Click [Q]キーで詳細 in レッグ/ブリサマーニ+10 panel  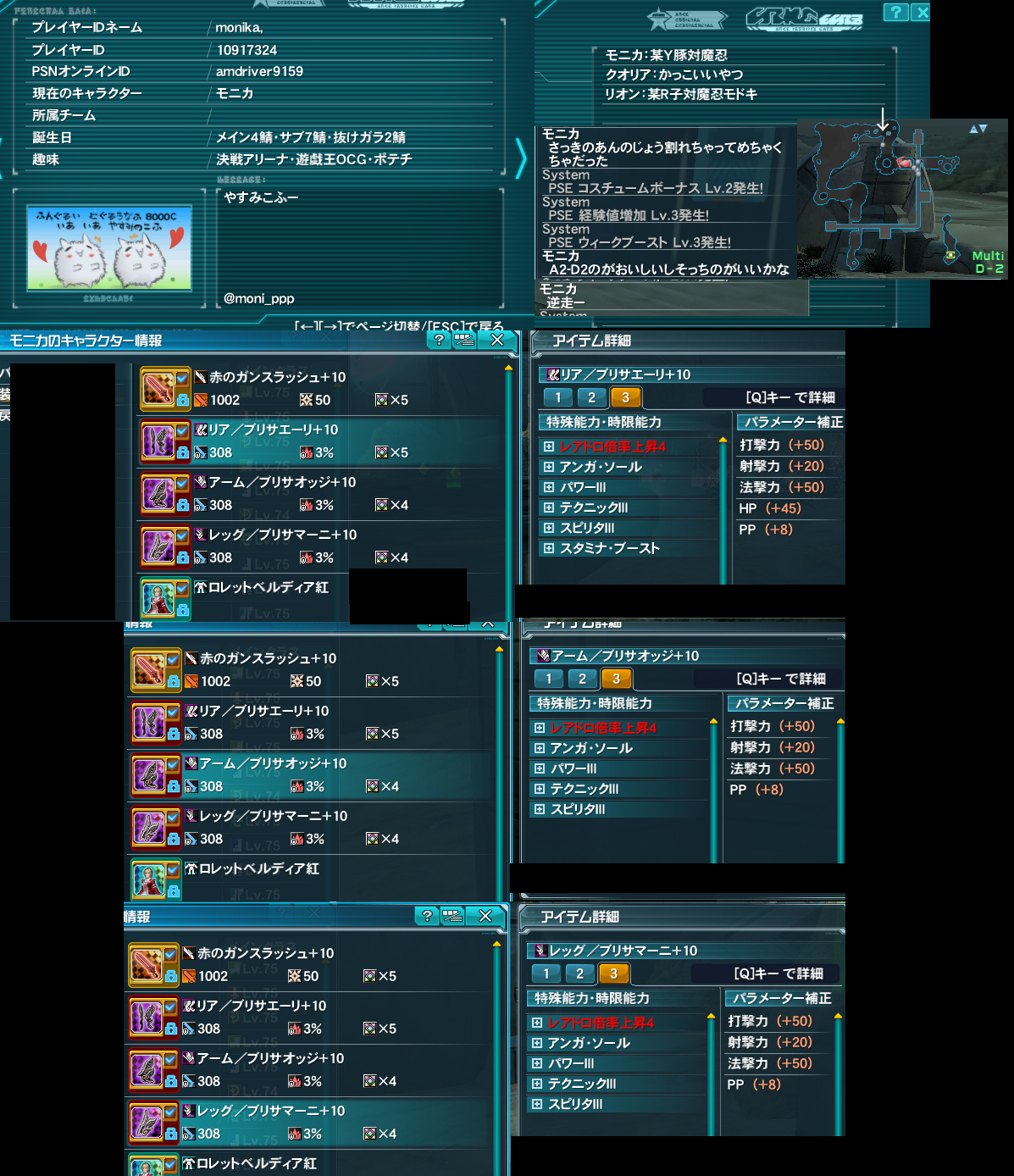(779, 974)
